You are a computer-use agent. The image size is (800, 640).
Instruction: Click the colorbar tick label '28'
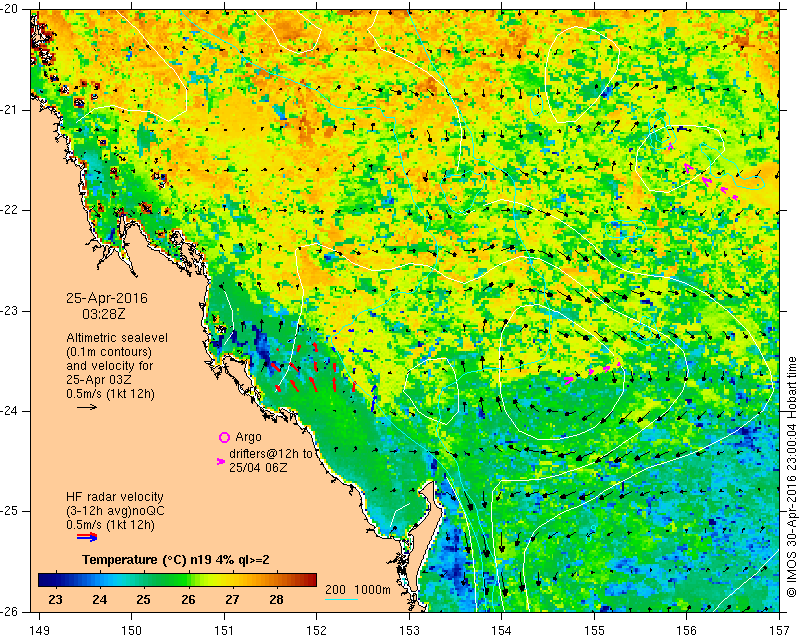276,599
